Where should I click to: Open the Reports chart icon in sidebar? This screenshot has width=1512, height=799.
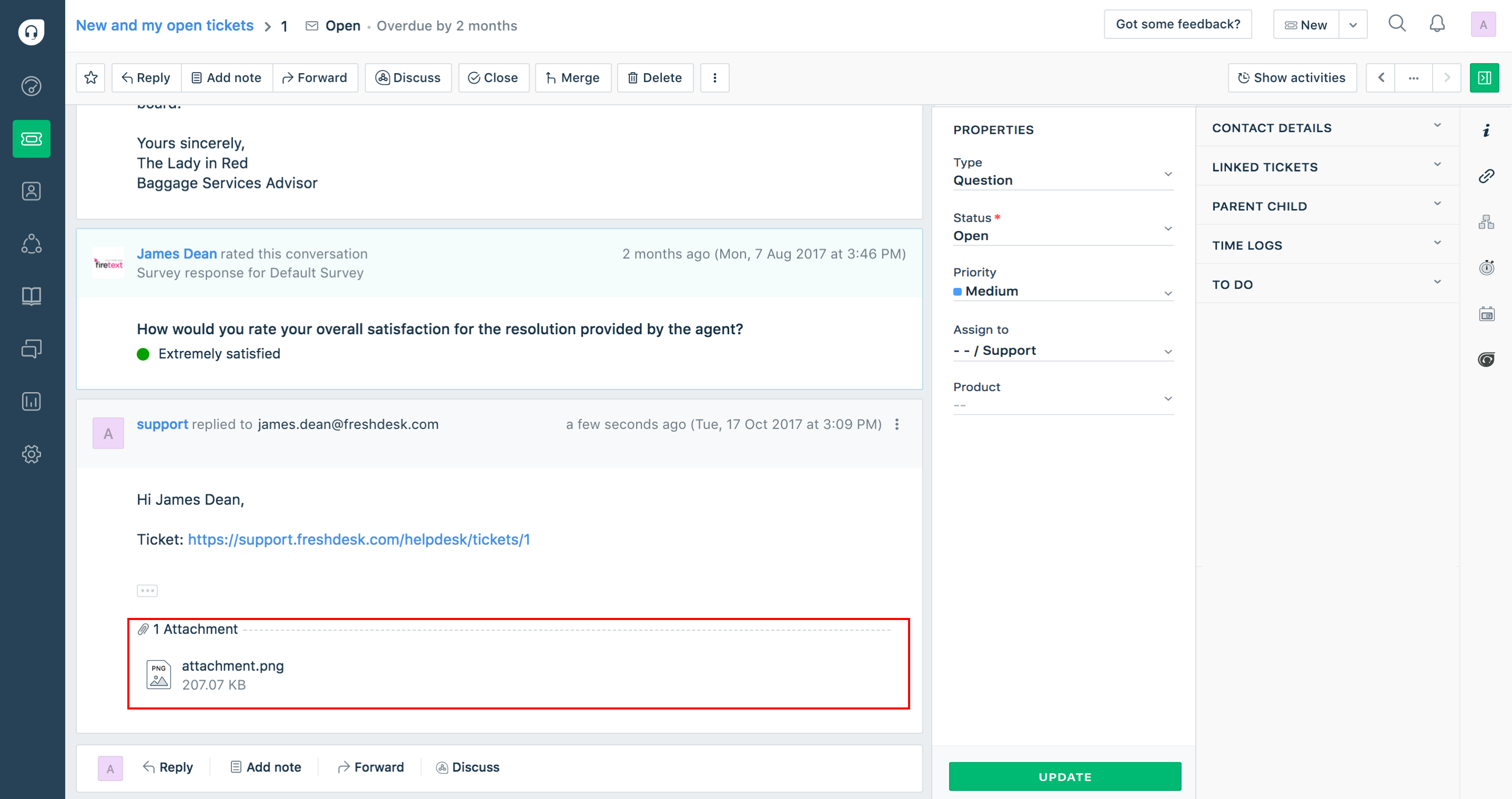point(32,402)
